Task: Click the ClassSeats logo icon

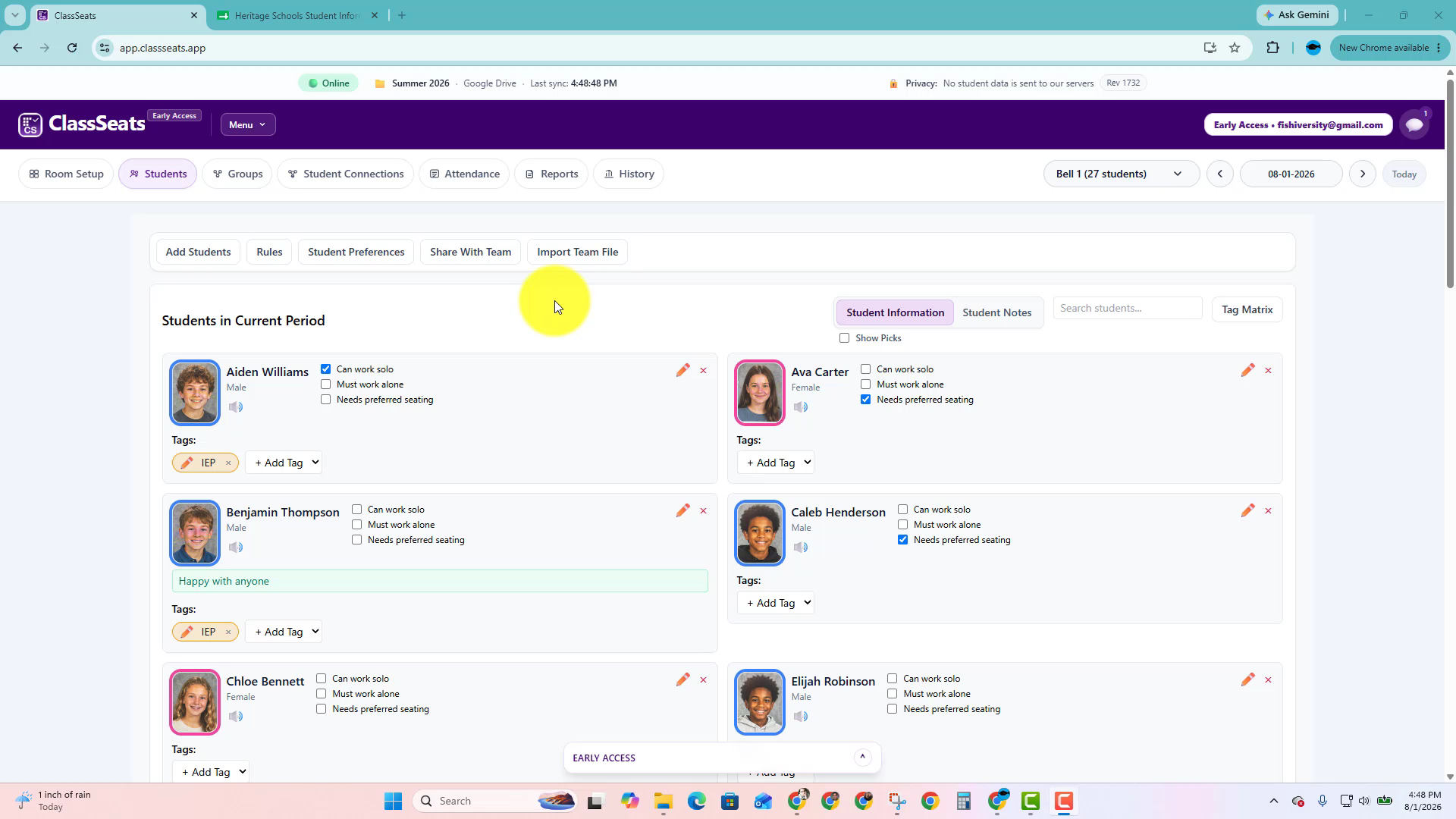Action: (30, 124)
